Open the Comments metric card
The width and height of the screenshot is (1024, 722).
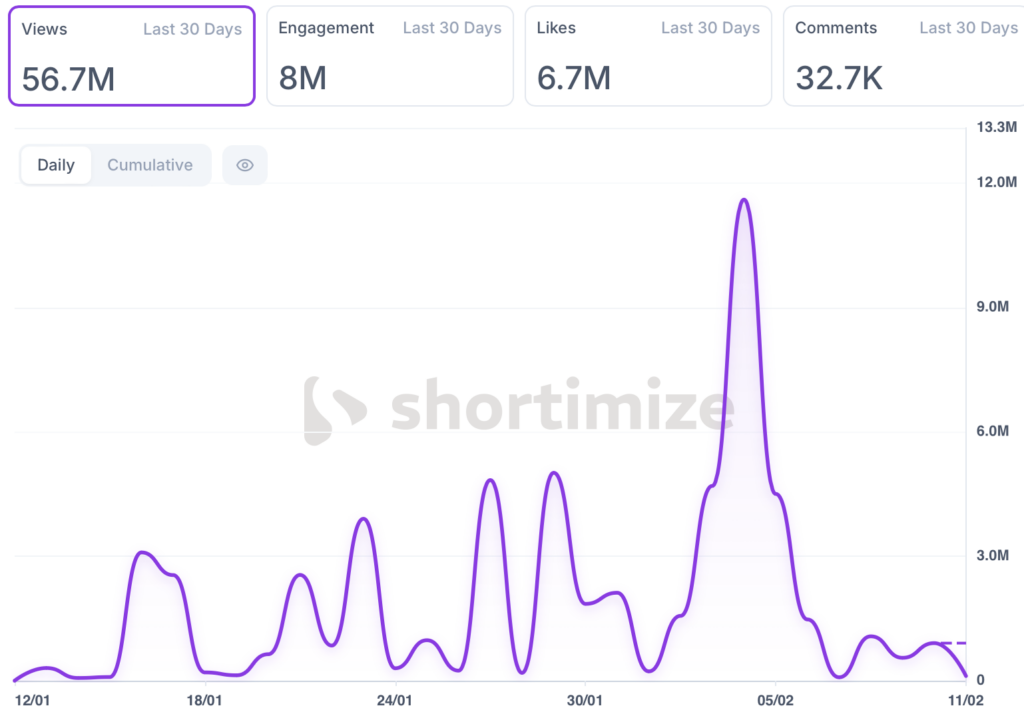point(905,56)
